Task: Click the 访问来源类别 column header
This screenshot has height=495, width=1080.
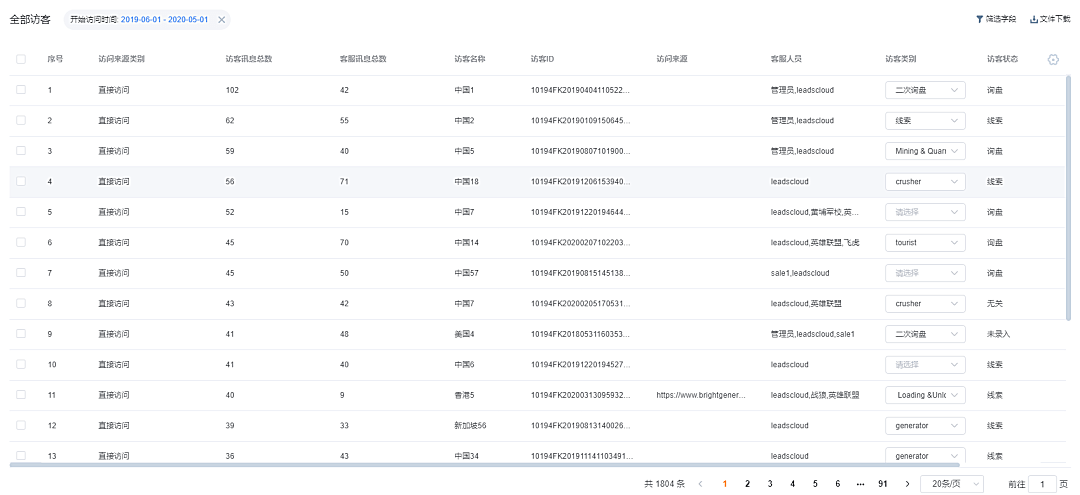Action: [x=121, y=59]
